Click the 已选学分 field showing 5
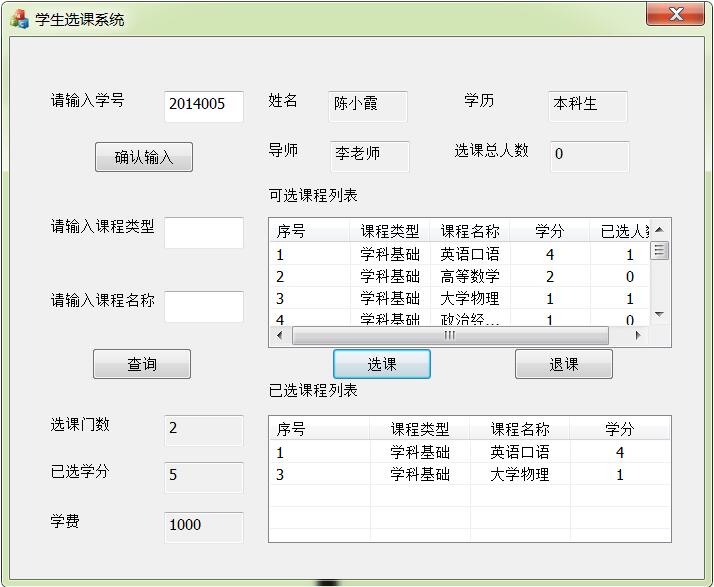The height and width of the screenshot is (587, 714). point(204,477)
